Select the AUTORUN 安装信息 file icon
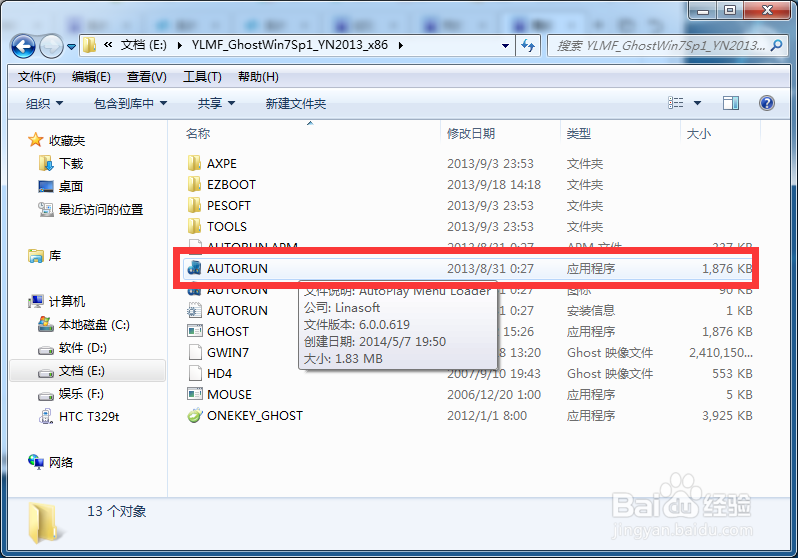 (194, 310)
